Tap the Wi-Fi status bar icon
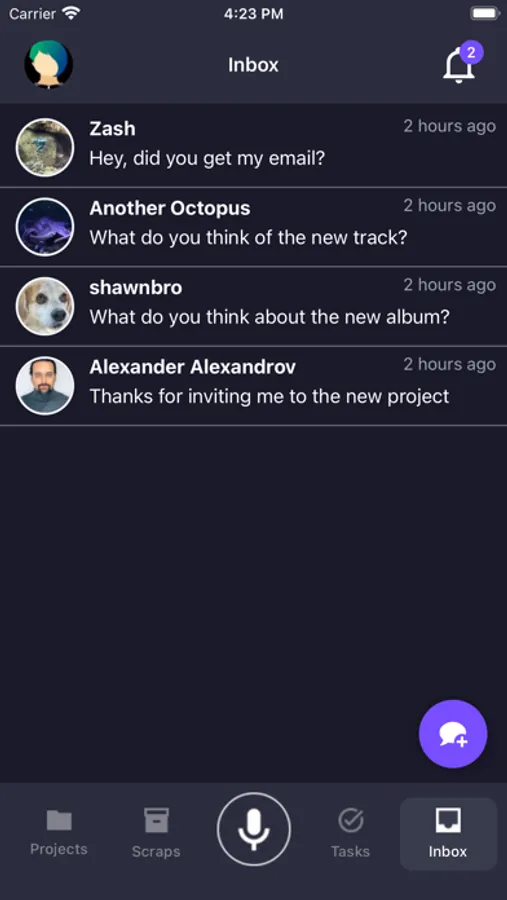This screenshot has width=507, height=900. coord(71,13)
